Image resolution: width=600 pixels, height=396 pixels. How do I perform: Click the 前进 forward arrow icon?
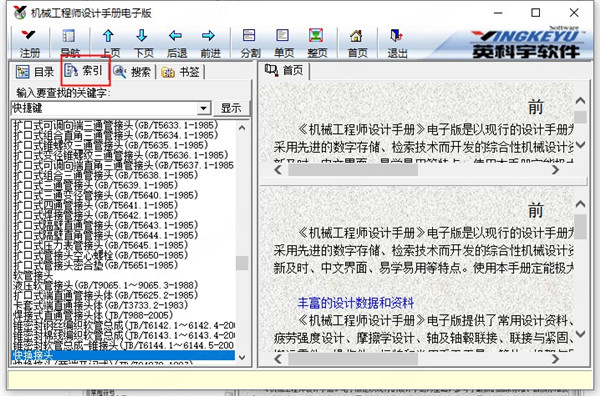click(209, 43)
